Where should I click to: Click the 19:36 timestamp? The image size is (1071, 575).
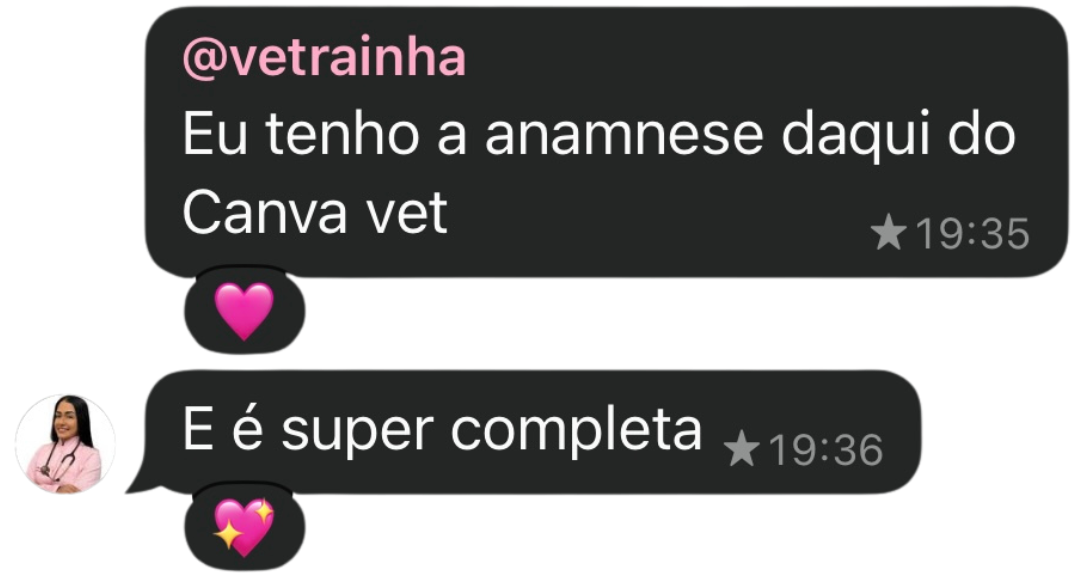(x=826, y=450)
